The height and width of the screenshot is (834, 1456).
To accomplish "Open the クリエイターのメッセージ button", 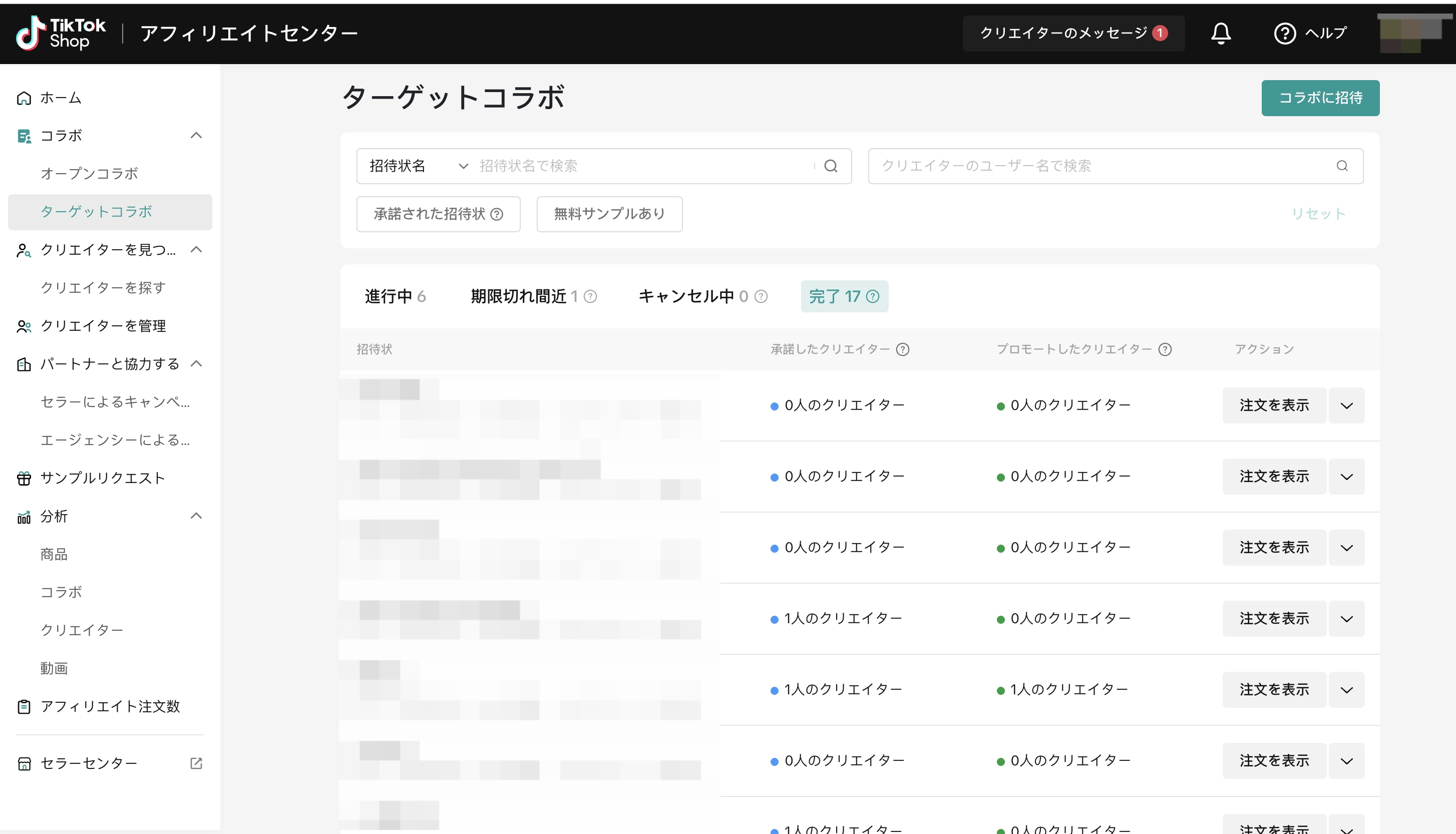I will tap(1073, 33).
